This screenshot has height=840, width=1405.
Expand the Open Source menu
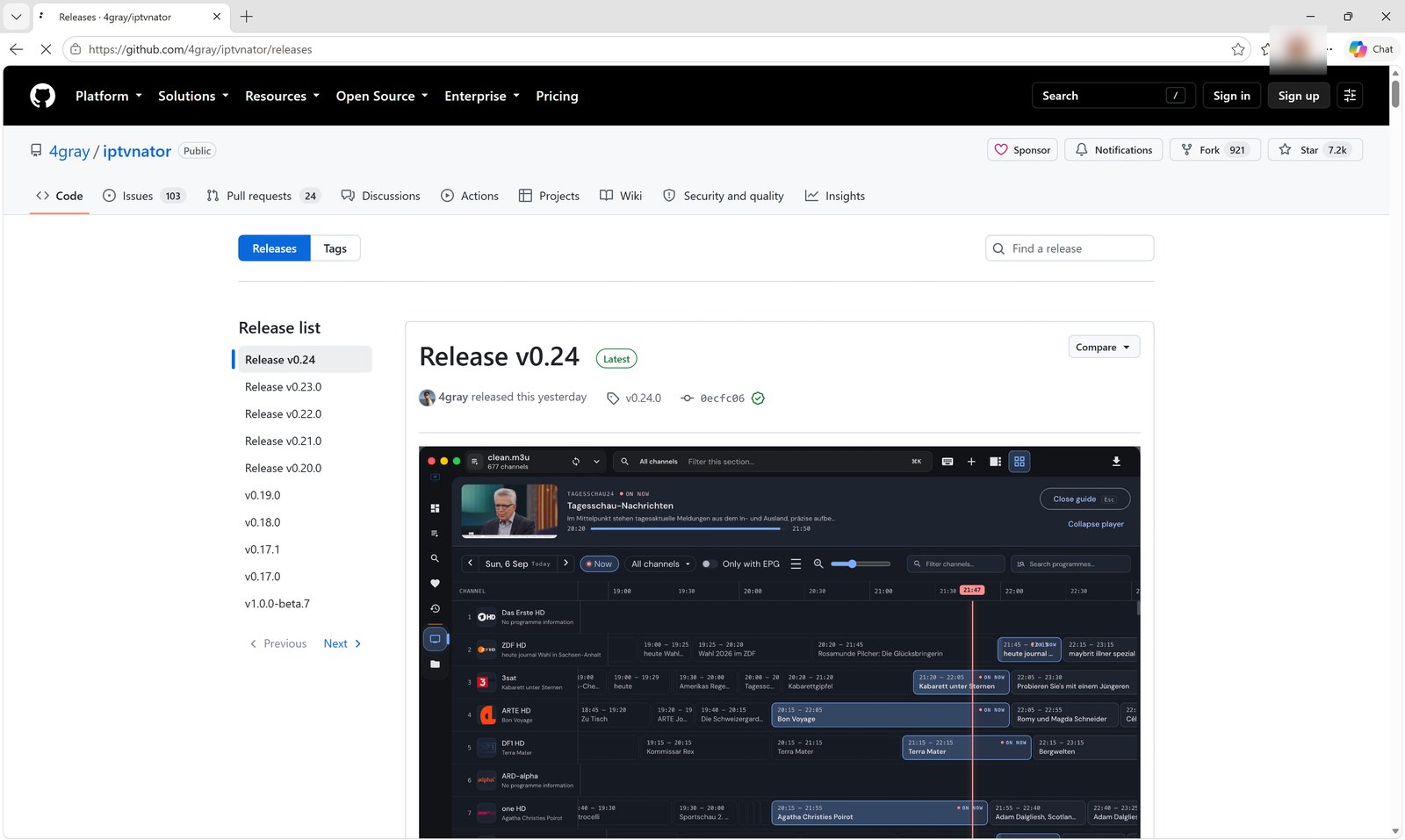tap(382, 96)
